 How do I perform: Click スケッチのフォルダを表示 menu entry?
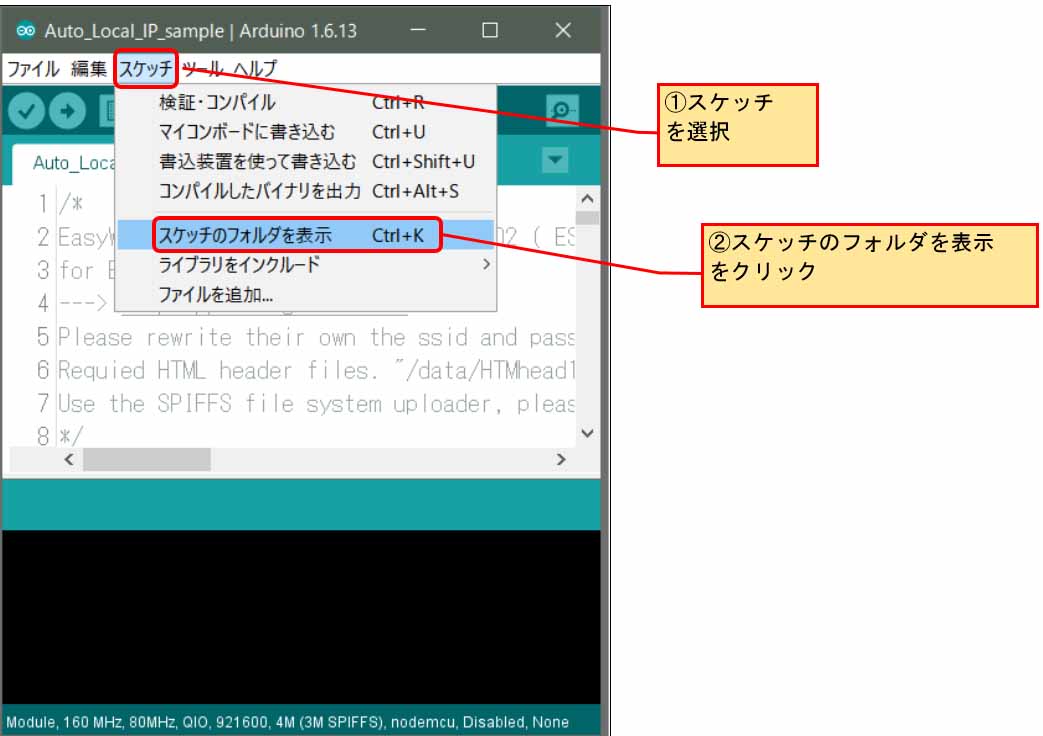306,235
